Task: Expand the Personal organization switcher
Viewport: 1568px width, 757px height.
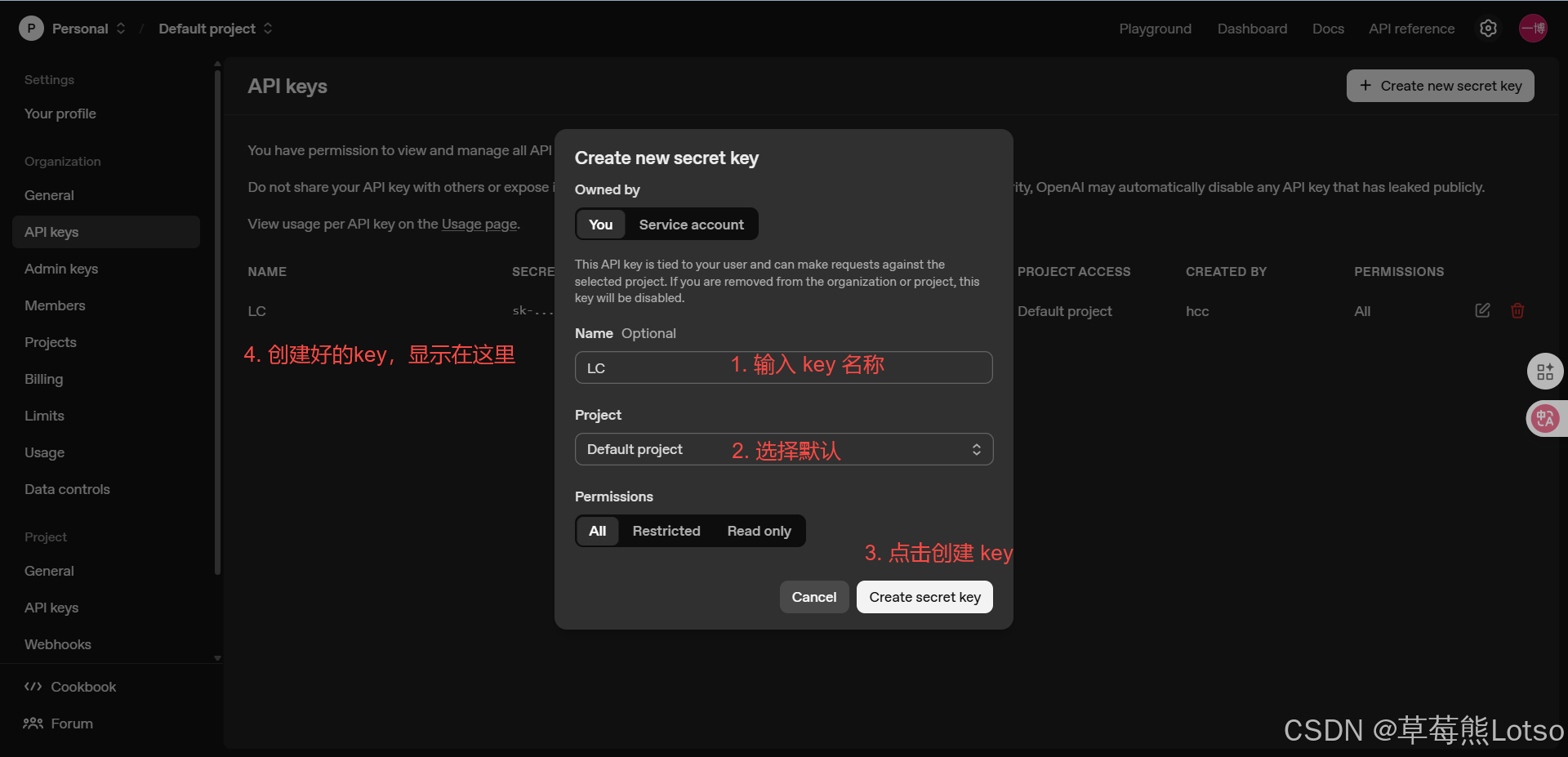Action: point(120,29)
